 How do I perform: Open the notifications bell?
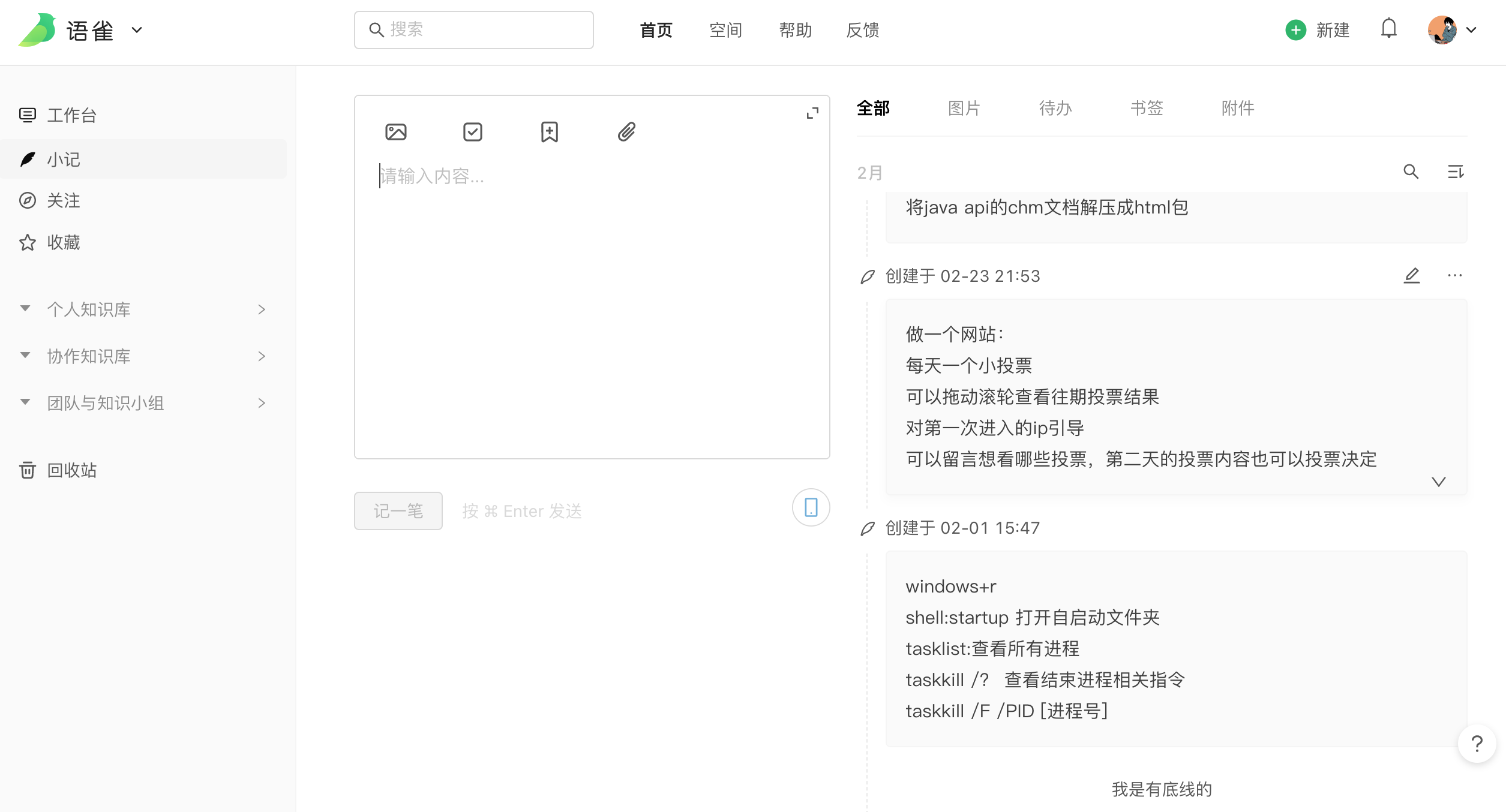1388,29
